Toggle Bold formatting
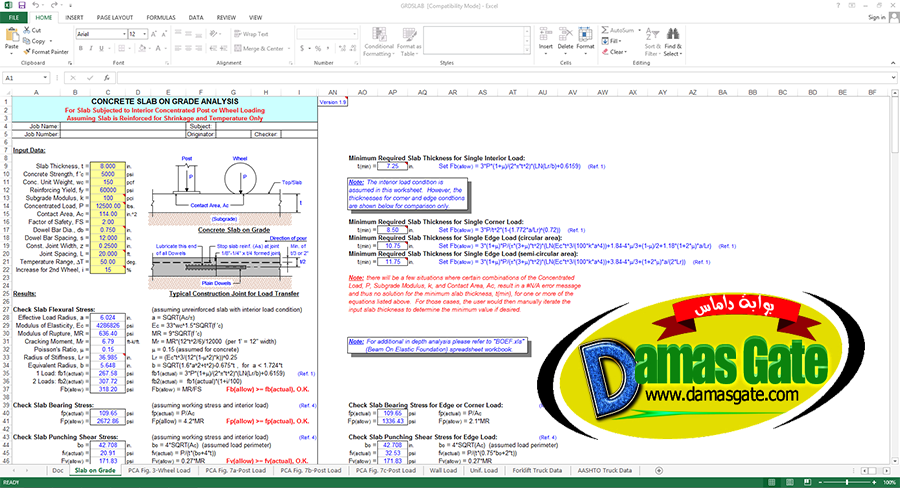This screenshot has height=488, width=900. coord(80,49)
